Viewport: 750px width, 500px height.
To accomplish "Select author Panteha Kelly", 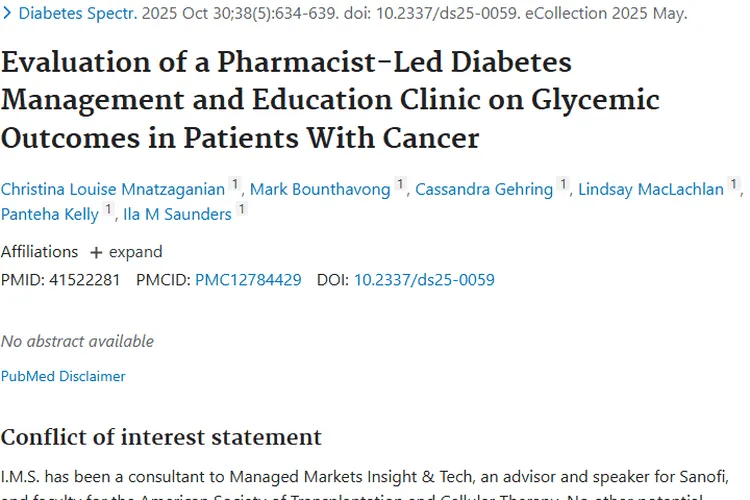I will point(50,214).
